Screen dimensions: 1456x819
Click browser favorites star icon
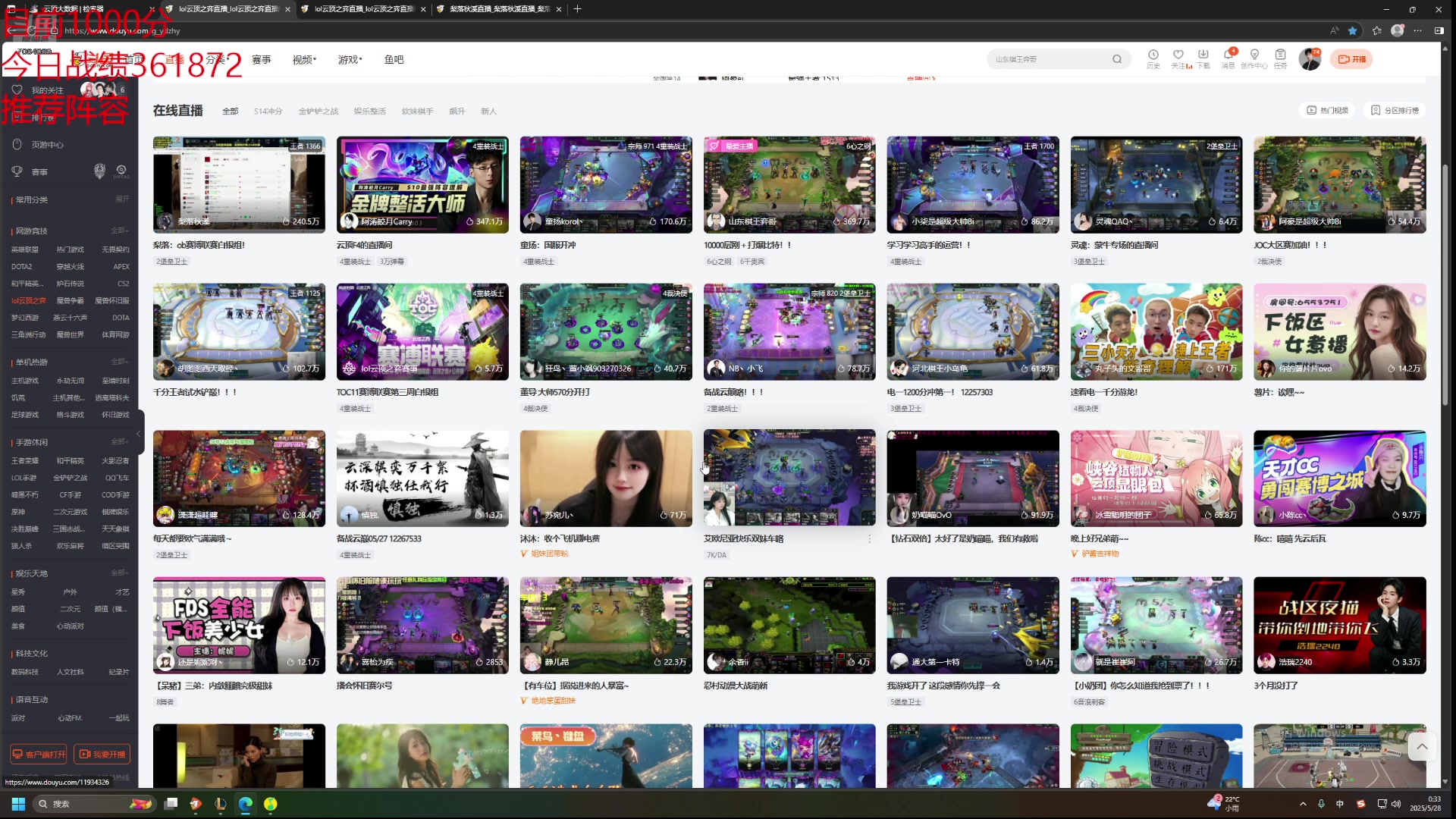[x=1353, y=30]
